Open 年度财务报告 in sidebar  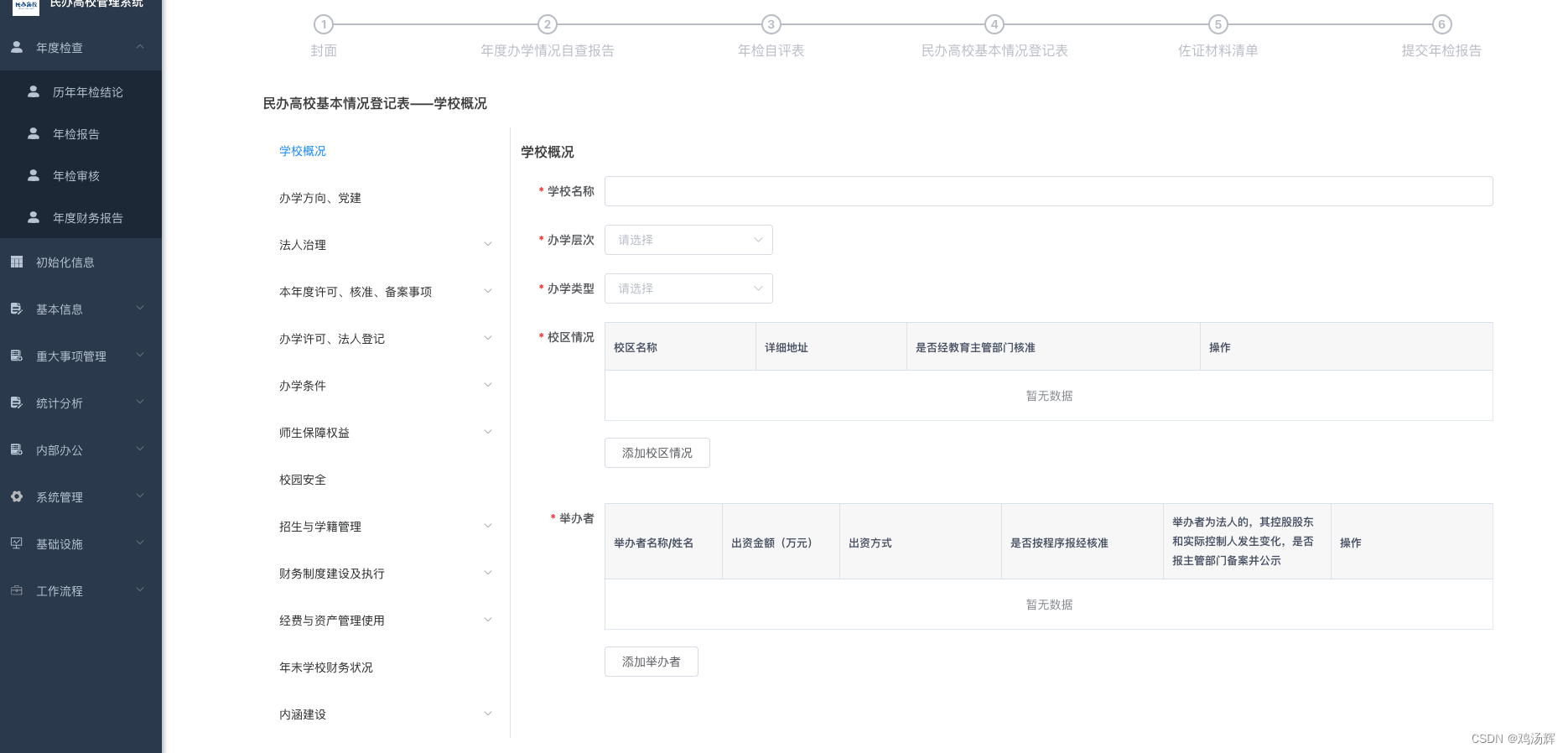pos(88,218)
